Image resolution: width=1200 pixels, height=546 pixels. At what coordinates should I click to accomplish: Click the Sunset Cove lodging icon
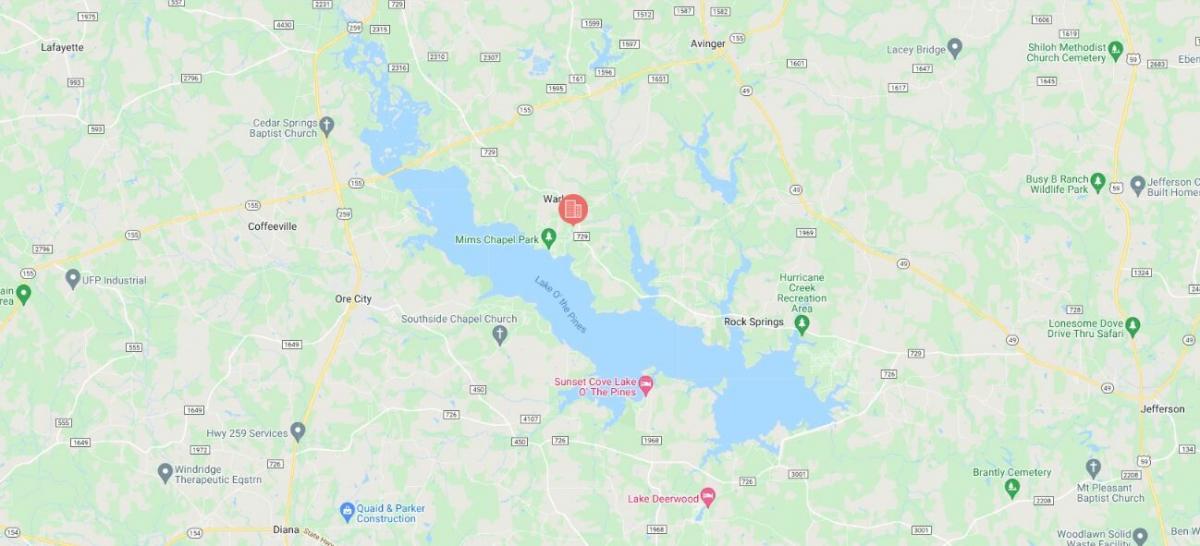pyautogui.click(x=646, y=384)
